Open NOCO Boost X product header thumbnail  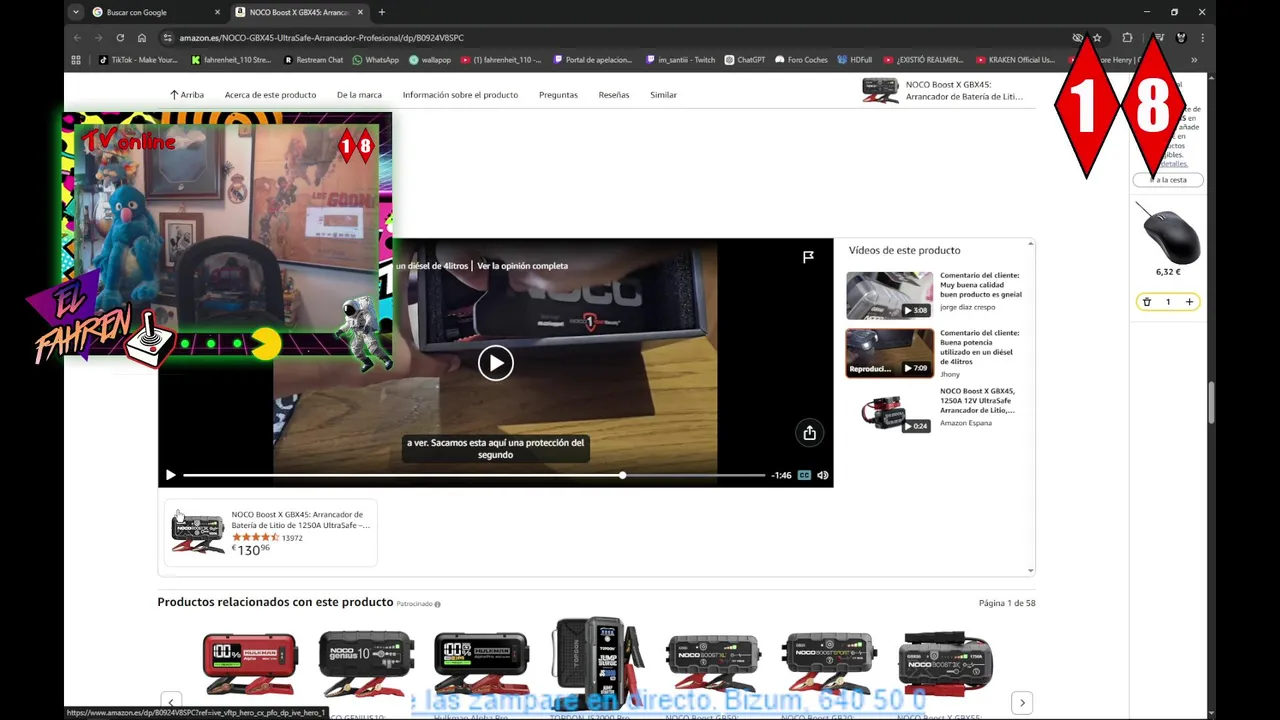point(881,91)
